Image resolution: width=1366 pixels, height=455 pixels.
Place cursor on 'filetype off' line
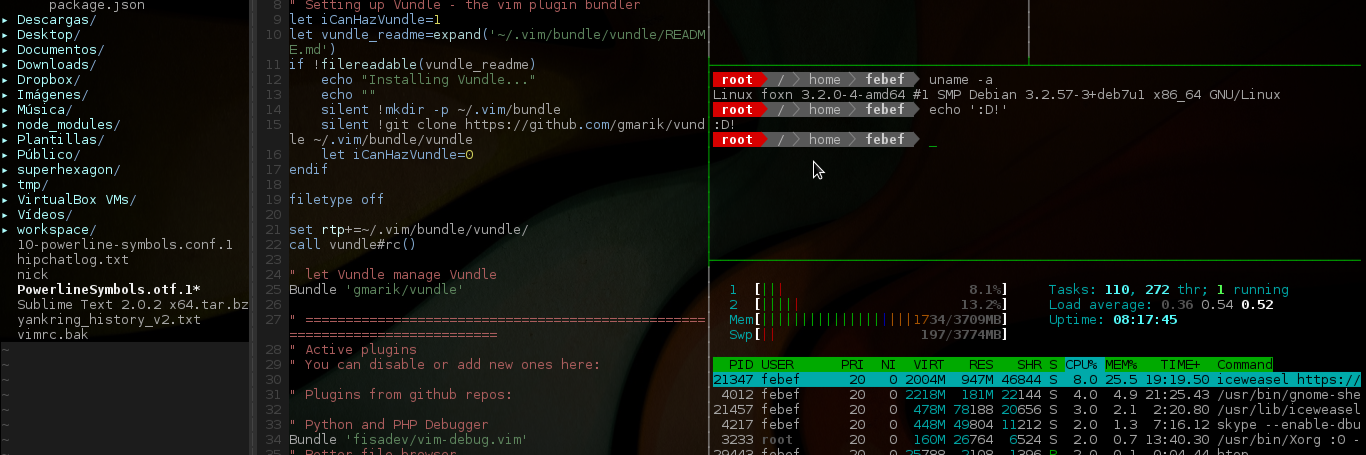(336, 199)
